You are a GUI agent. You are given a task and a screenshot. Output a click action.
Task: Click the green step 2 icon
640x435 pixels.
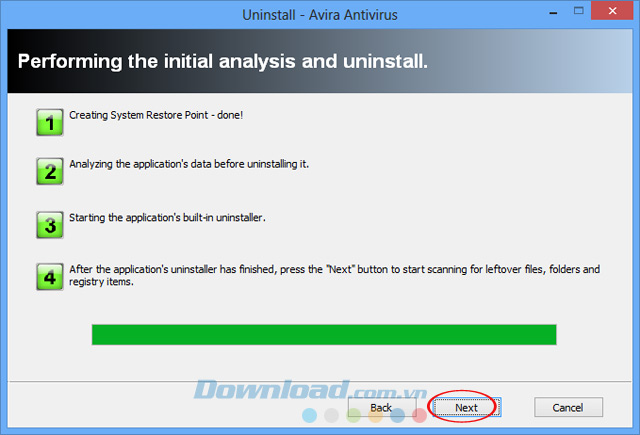coord(50,171)
